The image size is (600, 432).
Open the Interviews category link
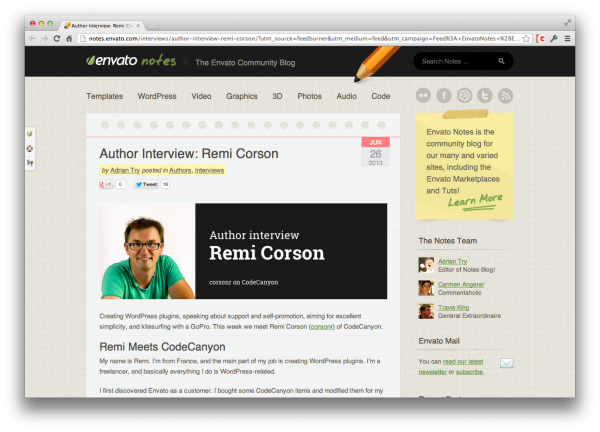pyautogui.click(x=209, y=170)
